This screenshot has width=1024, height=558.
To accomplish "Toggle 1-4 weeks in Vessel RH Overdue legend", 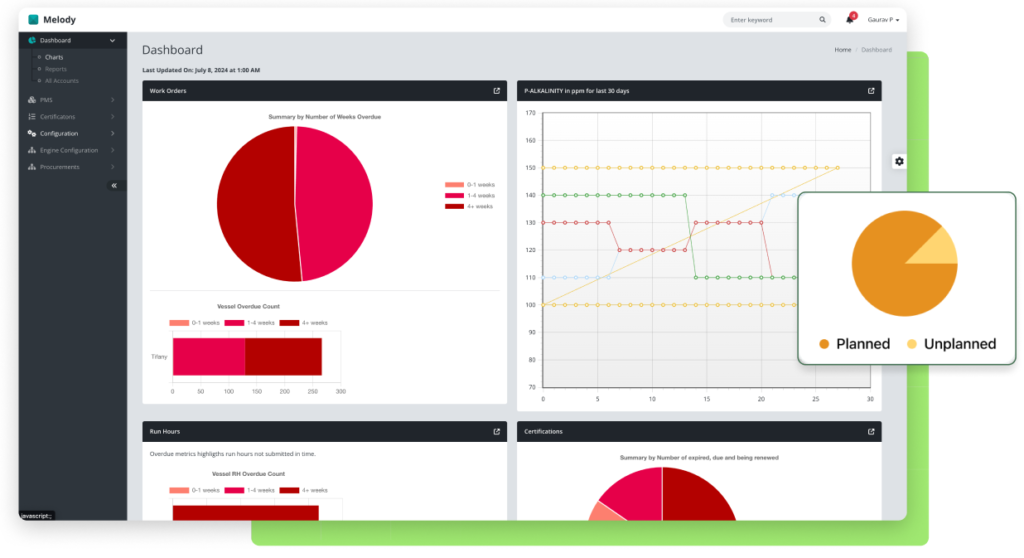I will [x=249, y=490].
